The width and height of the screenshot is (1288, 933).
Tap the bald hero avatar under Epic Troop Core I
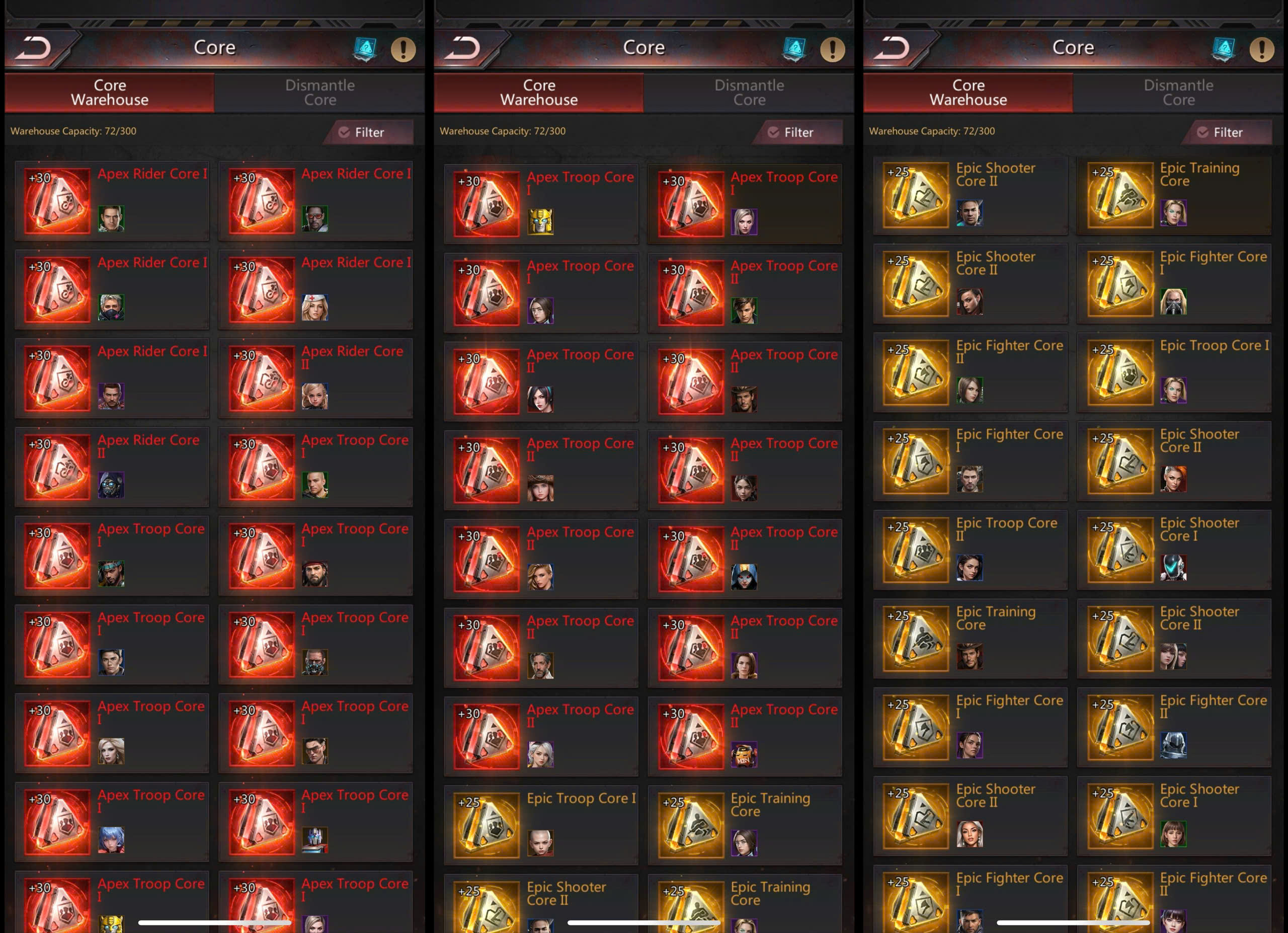pos(540,843)
